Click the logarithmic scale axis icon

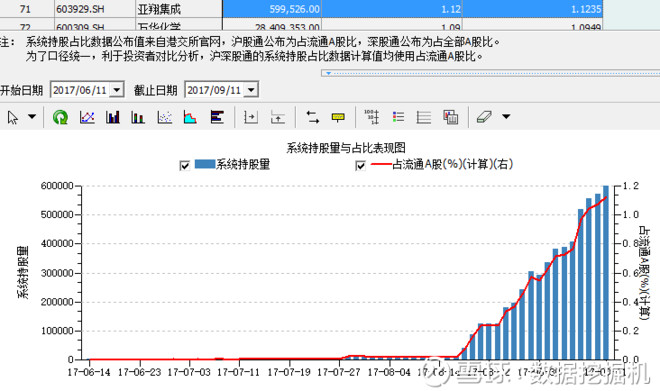(372, 117)
